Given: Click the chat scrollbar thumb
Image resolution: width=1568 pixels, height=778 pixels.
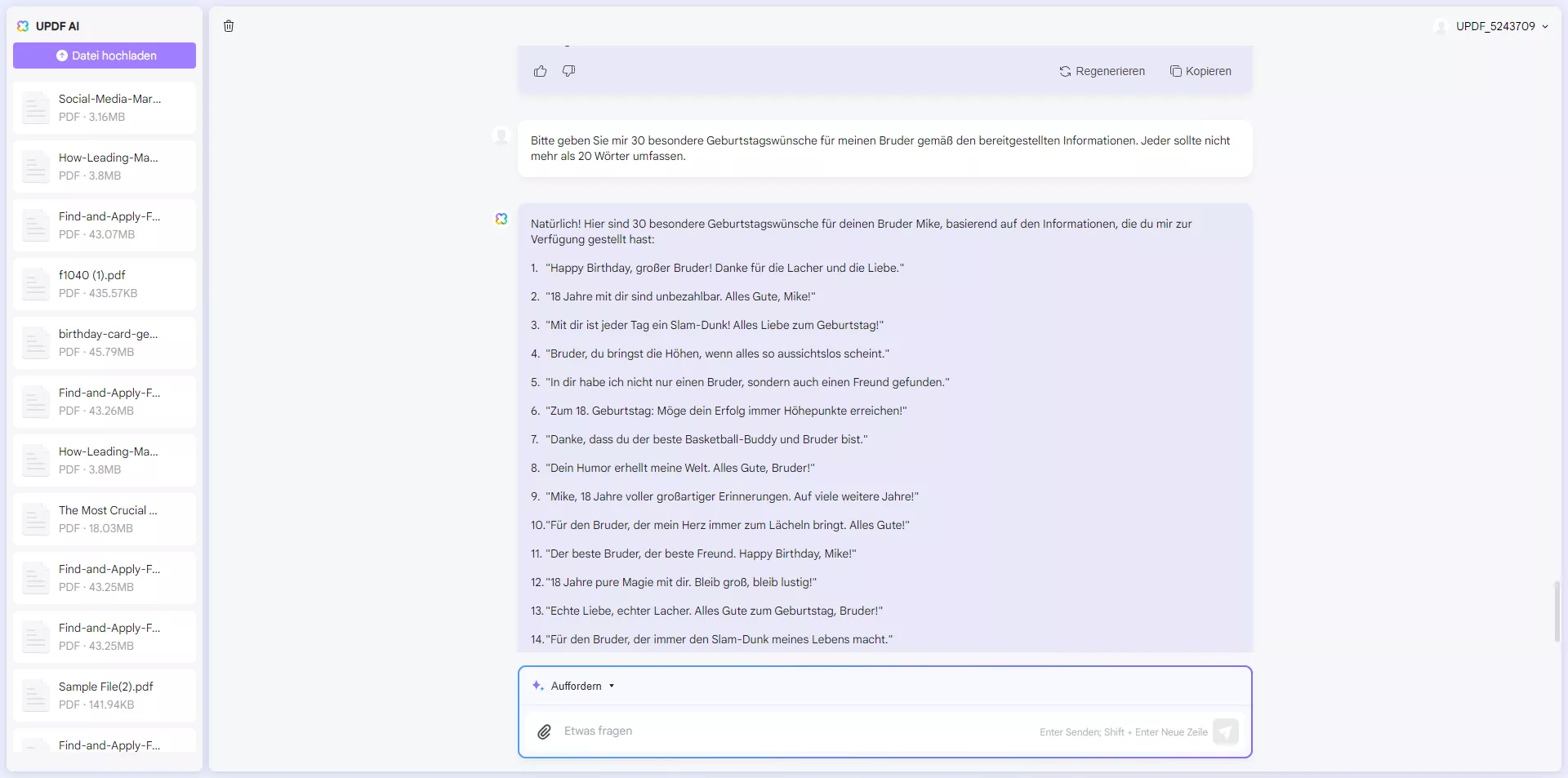Looking at the screenshot, I should [x=1557, y=611].
